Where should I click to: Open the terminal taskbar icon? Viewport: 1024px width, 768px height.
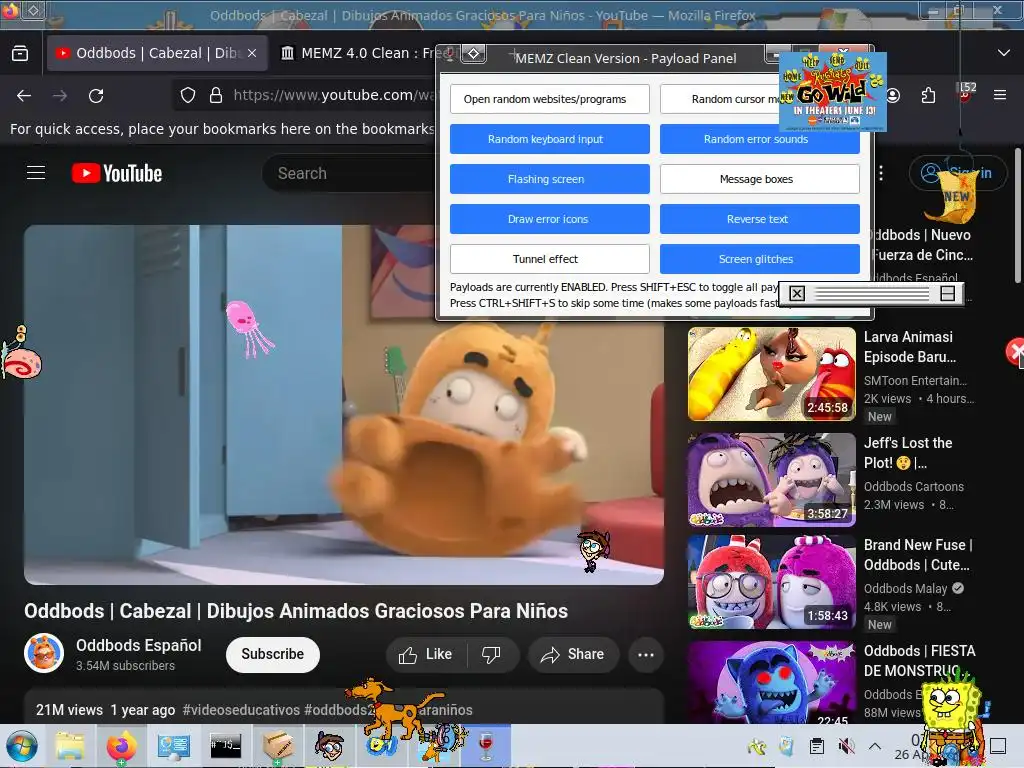click(225, 746)
